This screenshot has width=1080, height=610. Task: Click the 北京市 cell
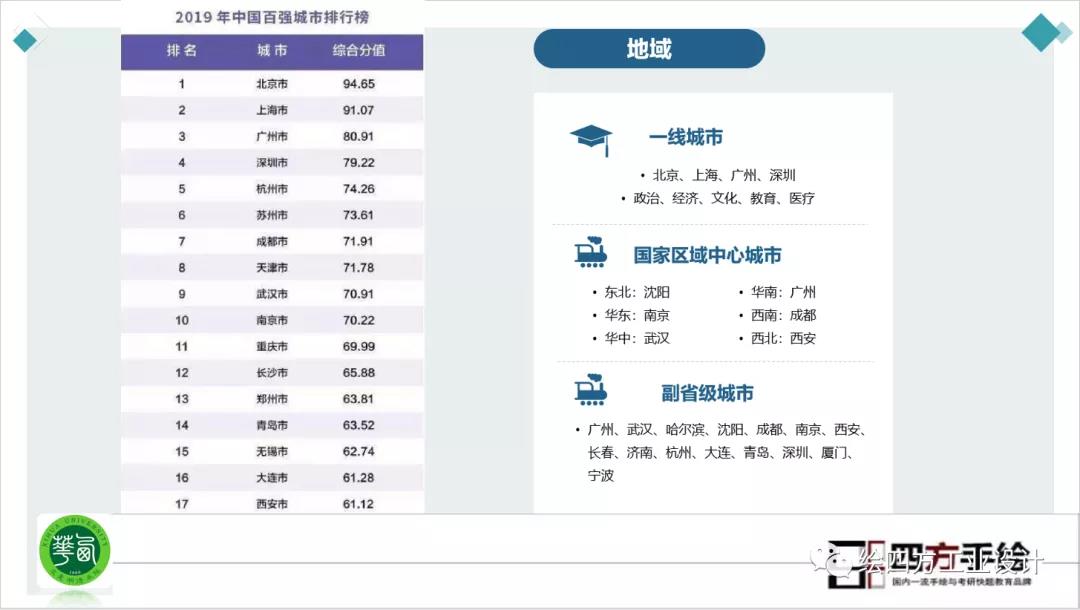pyautogui.click(x=272, y=84)
